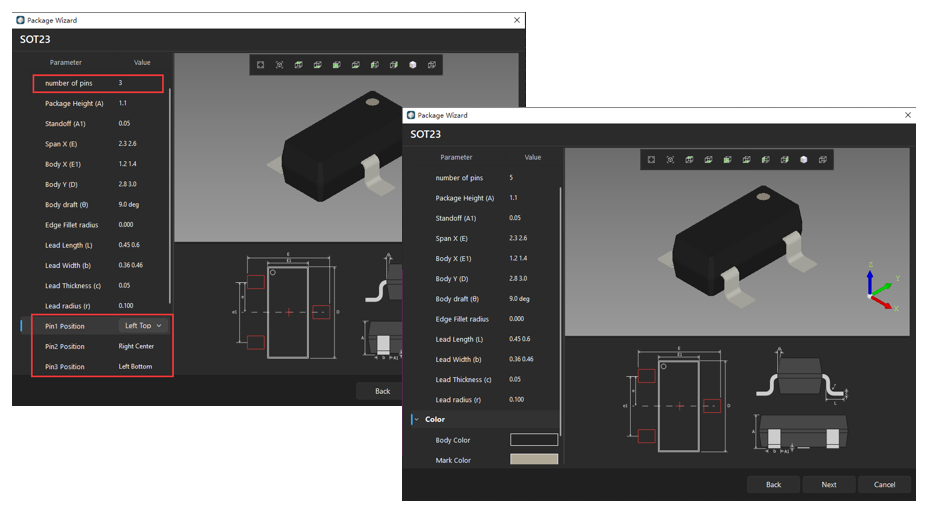The width and height of the screenshot is (927, 509).
Task: Click the zoom-focus icon in the front window toolbar
Action: click(670, 159)
